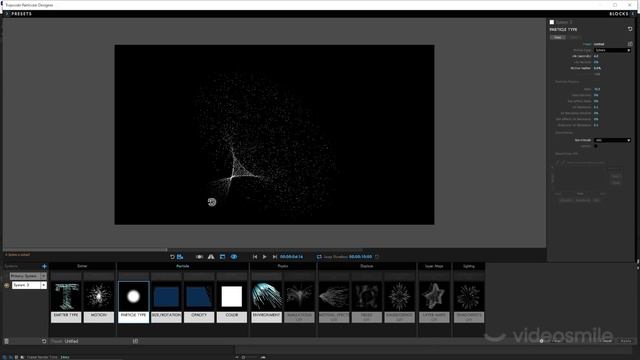Click the trash icon at bottom left
This screenshot has width=640, height=360.
tap(7, 341)
